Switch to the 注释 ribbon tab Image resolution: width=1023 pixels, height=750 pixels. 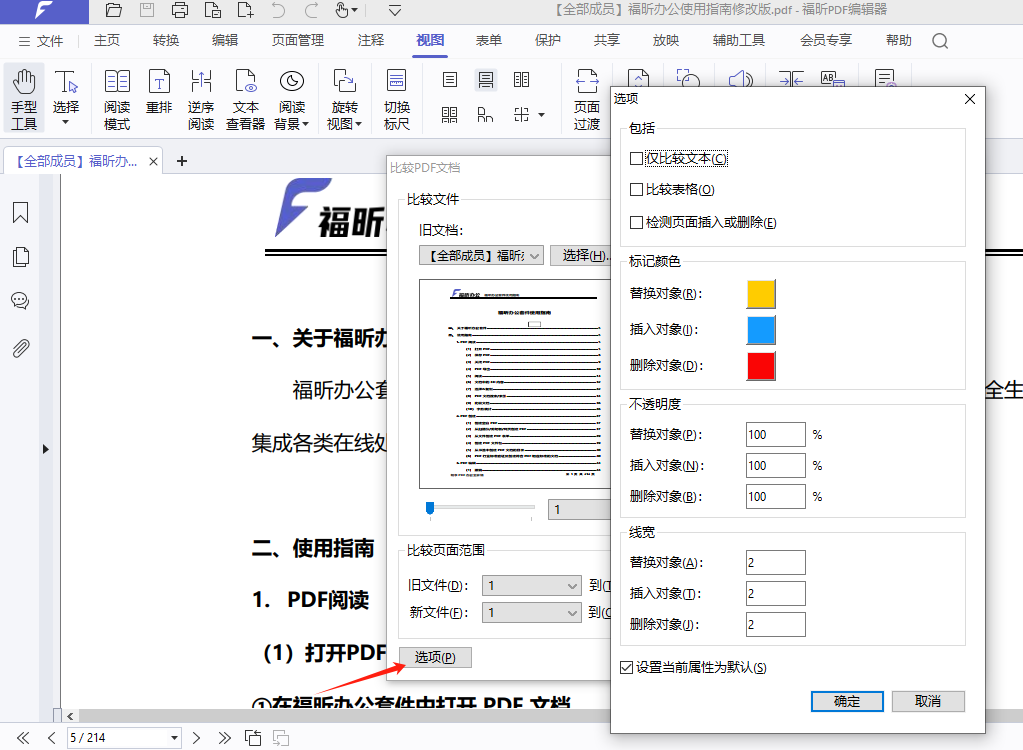(370, 41)
